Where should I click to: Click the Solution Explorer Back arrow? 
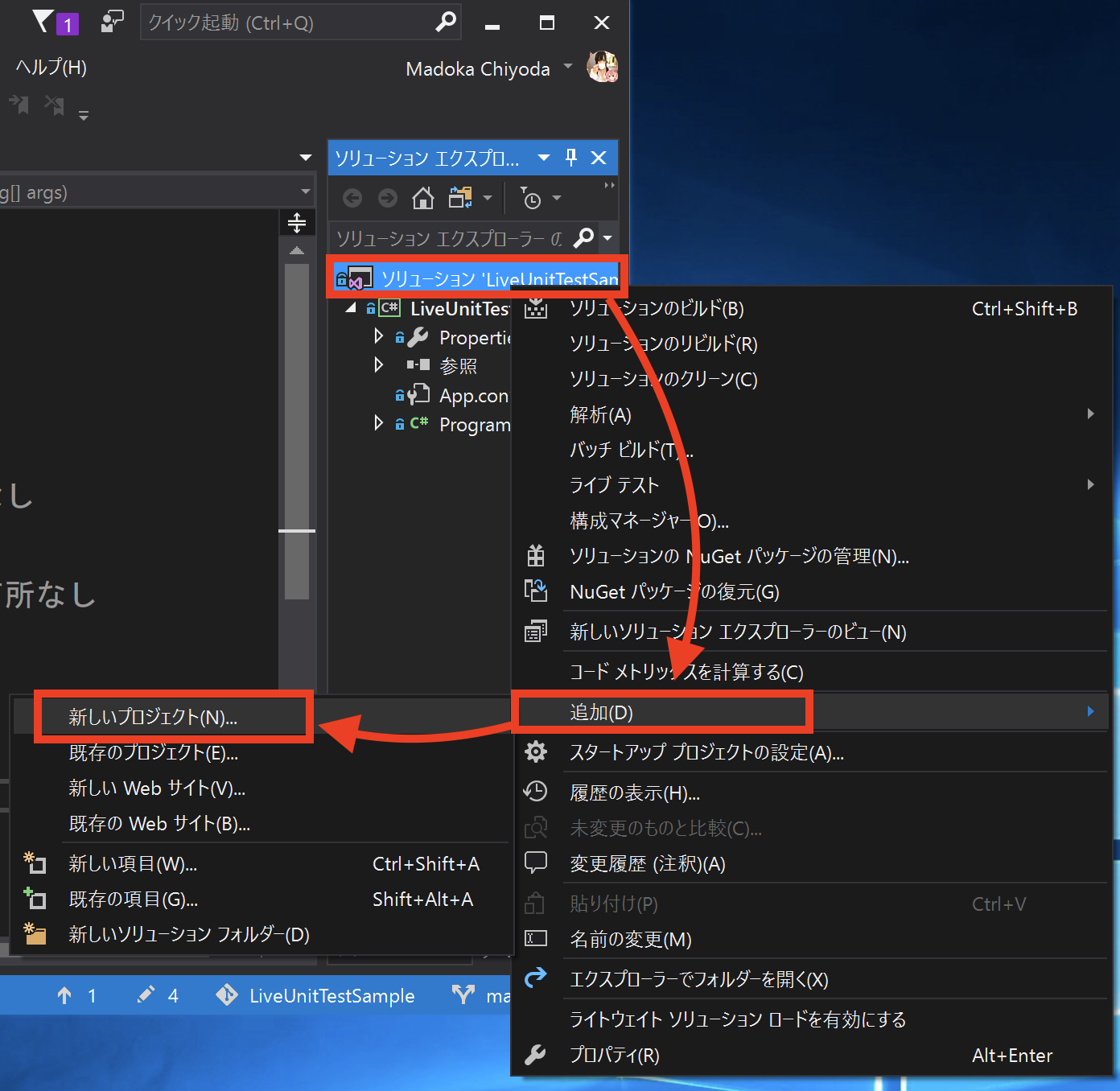pos(352,198)
